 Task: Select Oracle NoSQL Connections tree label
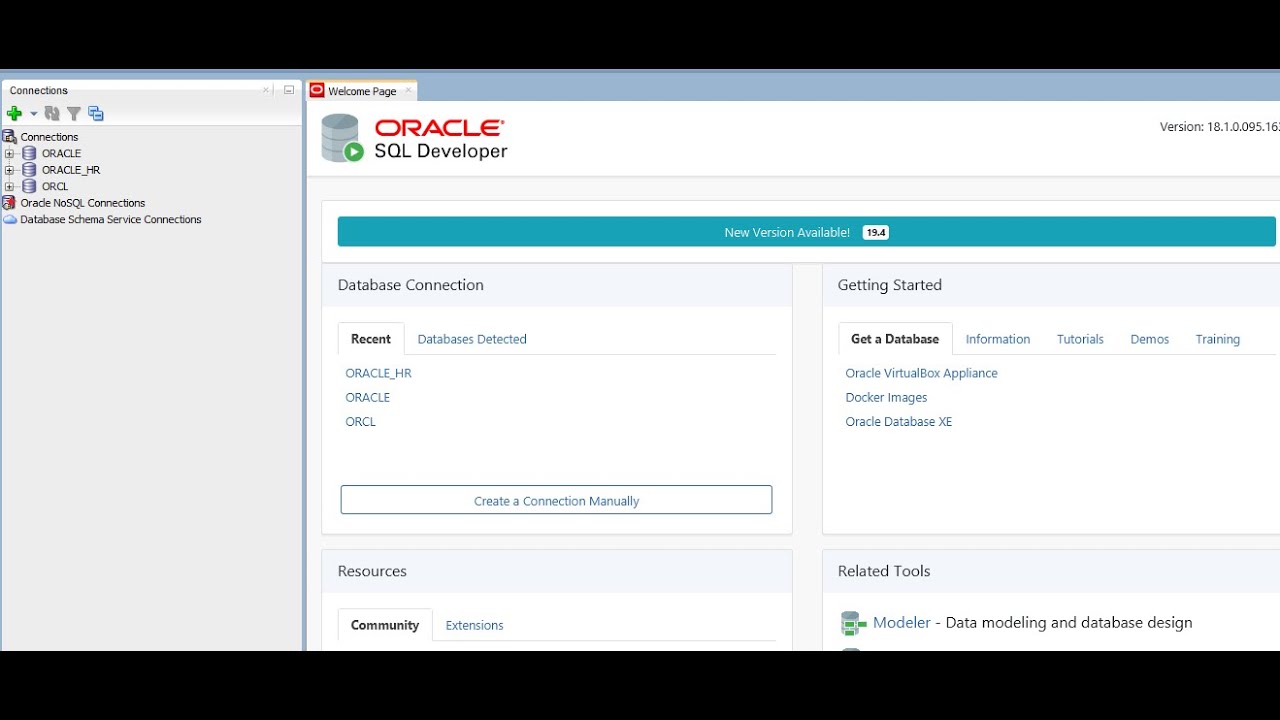(x=83, y=203)
